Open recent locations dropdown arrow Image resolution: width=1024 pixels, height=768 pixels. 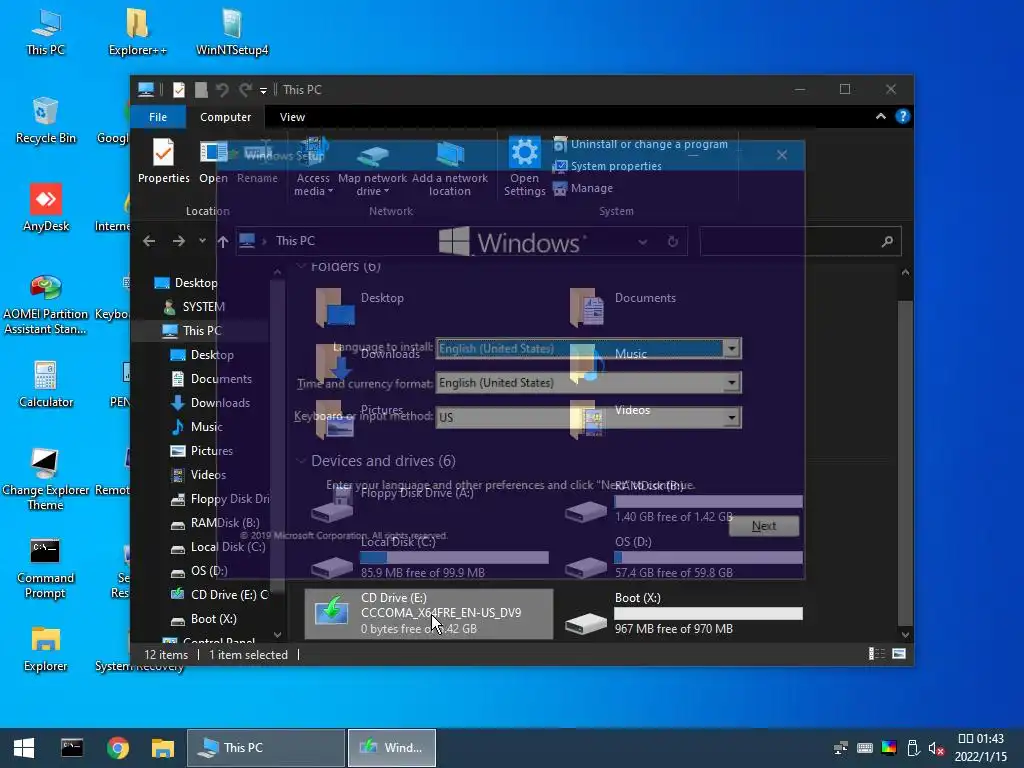pos(202,241)
